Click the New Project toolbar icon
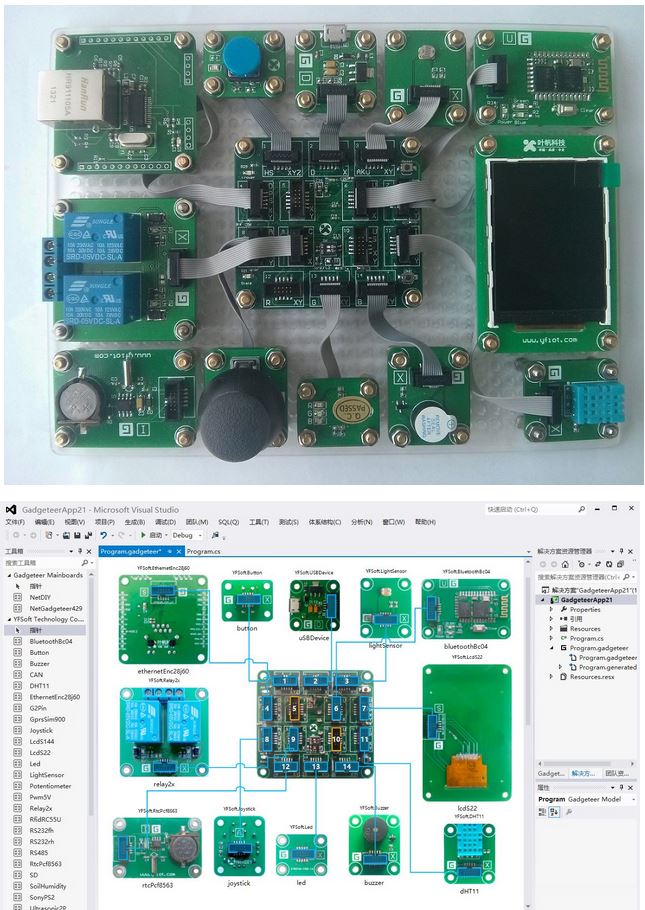645x910 pixels. click(x=49, y=535)
